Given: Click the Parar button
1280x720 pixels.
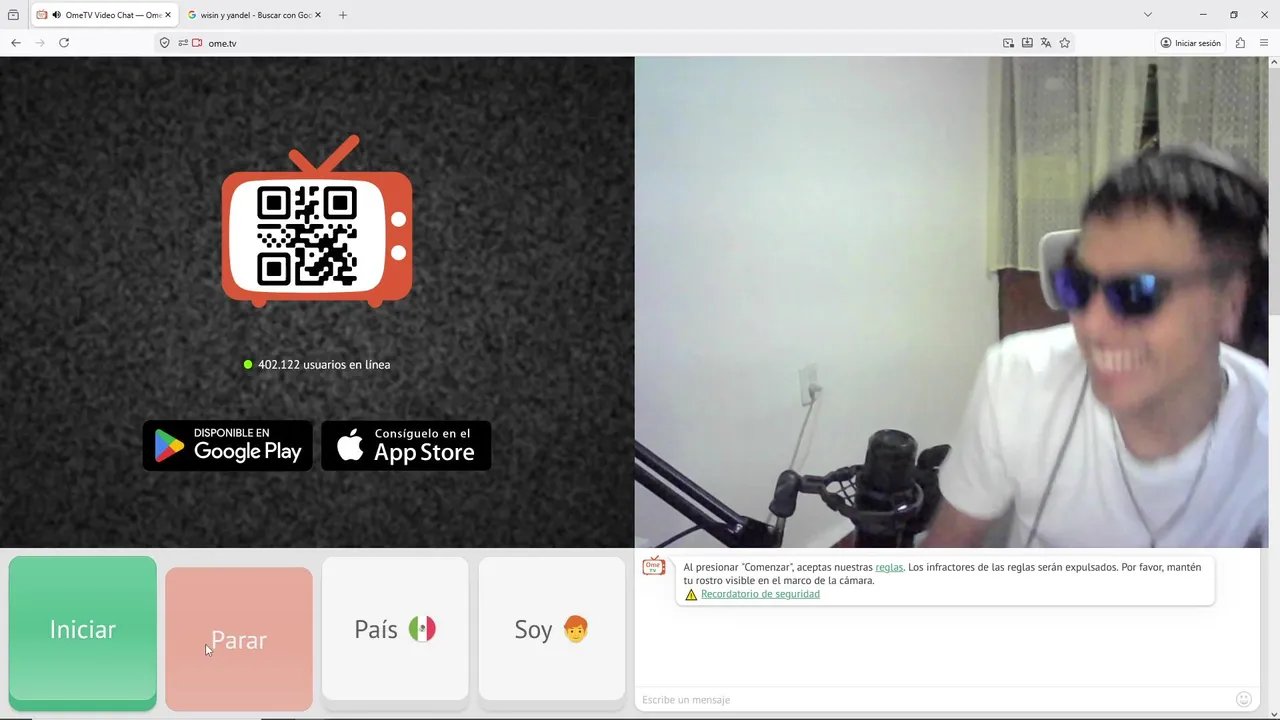Looking at the screenshot, I should tap(239, 639).
